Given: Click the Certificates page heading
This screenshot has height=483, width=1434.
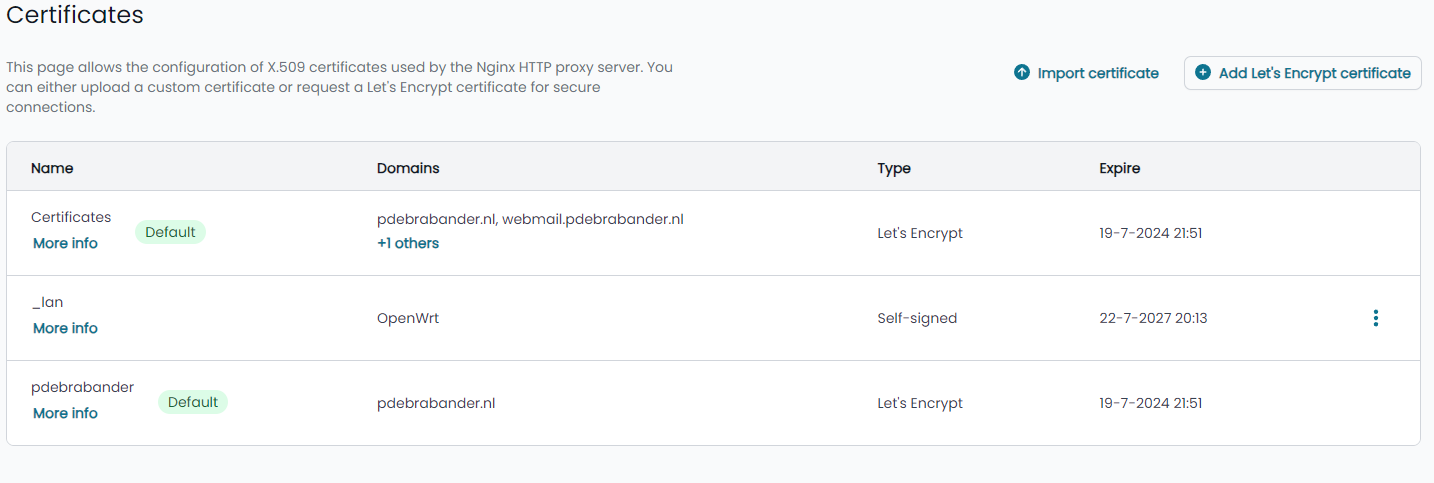Looking at the screenshot, I should tap(75, 15).
